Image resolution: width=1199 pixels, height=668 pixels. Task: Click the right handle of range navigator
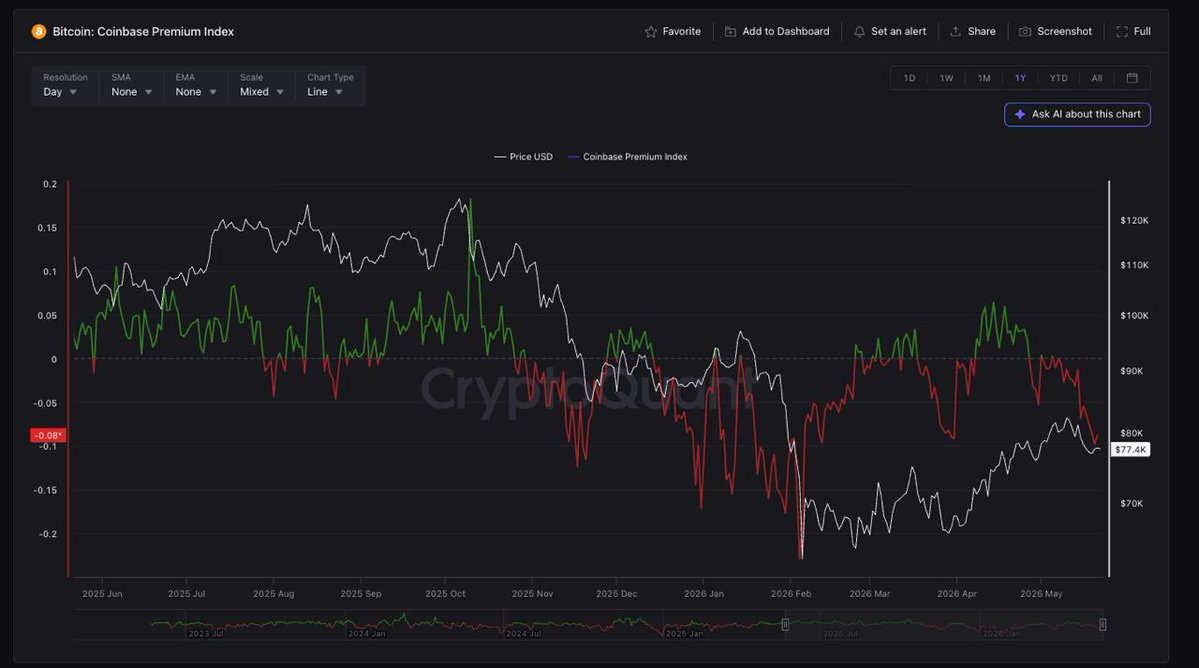(x=1102, y=624)
